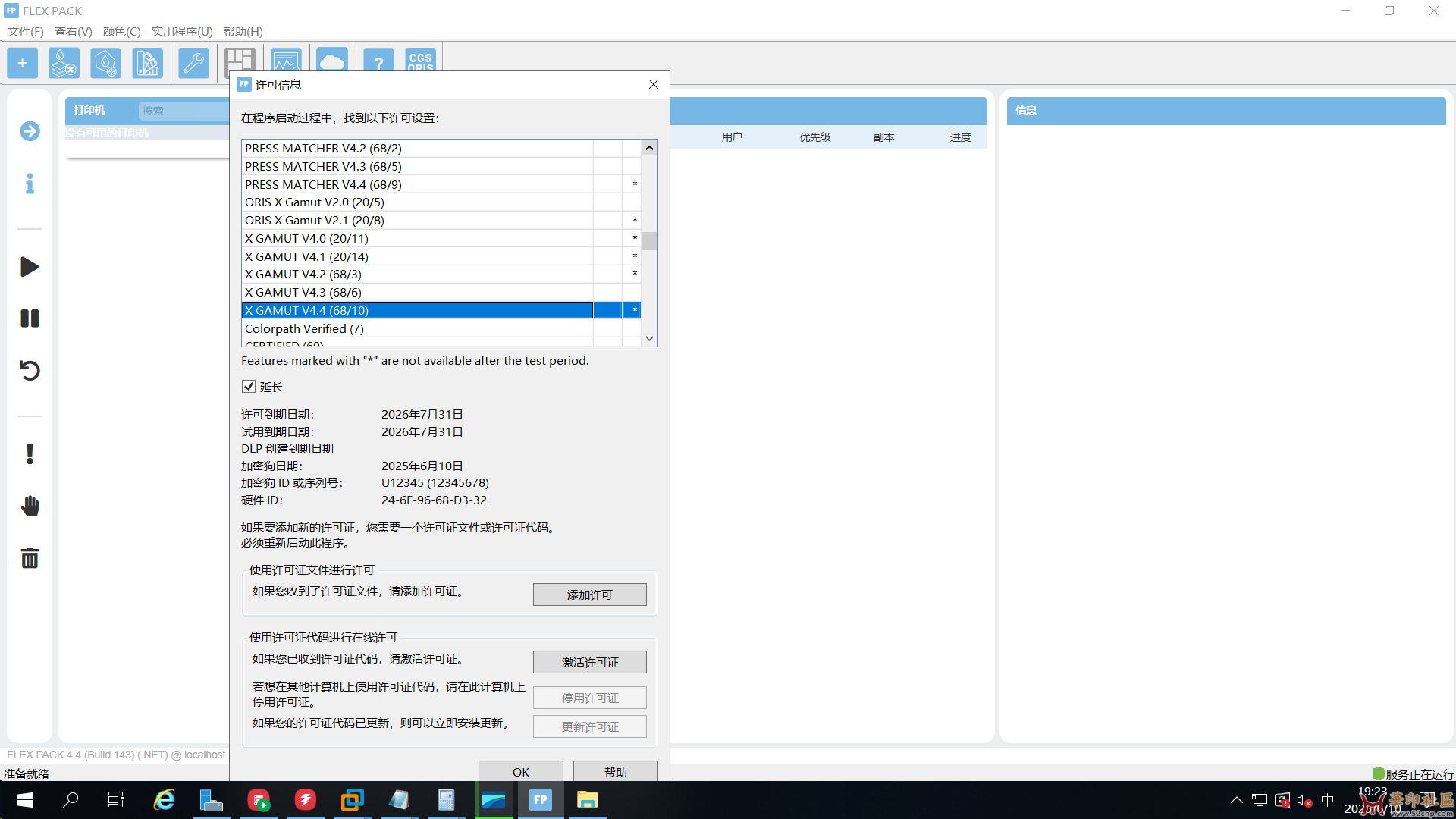This screenshot has height=819, width=1456.
Task: Click the pause sidebar button
Action: tap(30, 318)
